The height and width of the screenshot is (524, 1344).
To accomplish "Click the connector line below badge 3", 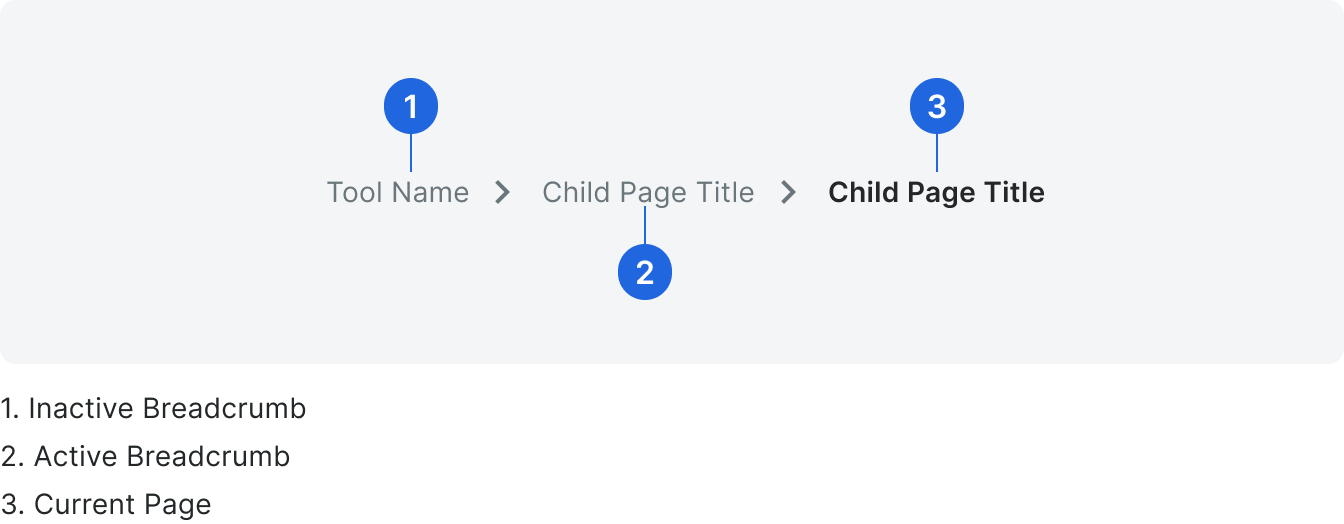I will (937, 152).
